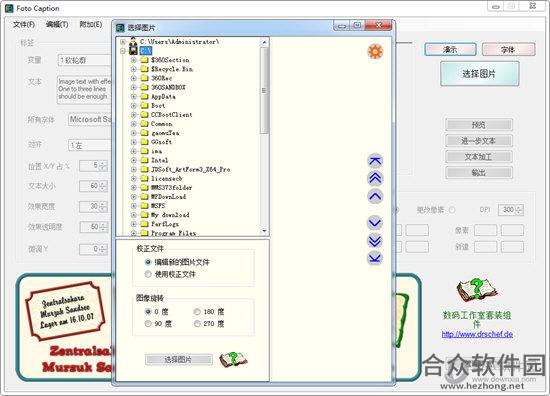Image resolution: width=550 pixels, height=396 pixels.
Task: Select MSPS folder row
Action: tap(158, 206)
